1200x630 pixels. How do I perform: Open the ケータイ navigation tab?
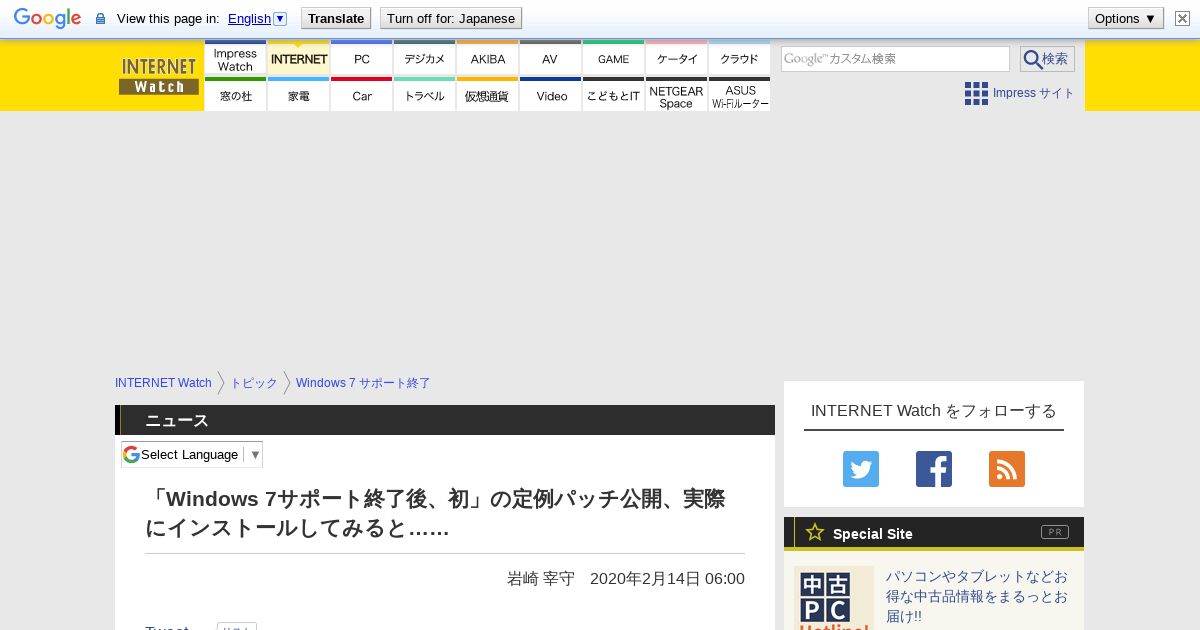coord(677,59)
